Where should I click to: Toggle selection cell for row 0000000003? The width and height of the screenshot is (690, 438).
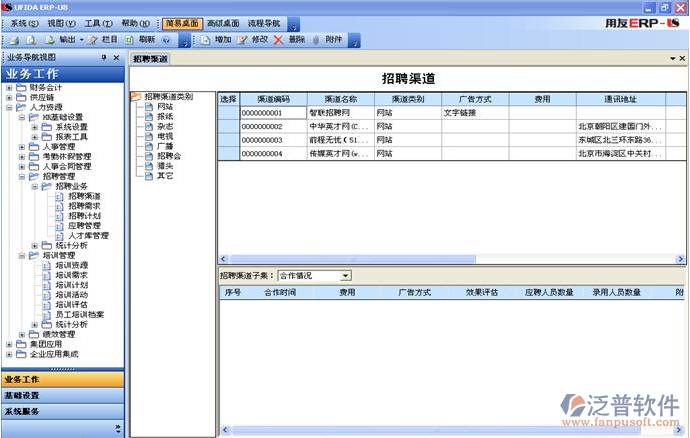point(228,140)
